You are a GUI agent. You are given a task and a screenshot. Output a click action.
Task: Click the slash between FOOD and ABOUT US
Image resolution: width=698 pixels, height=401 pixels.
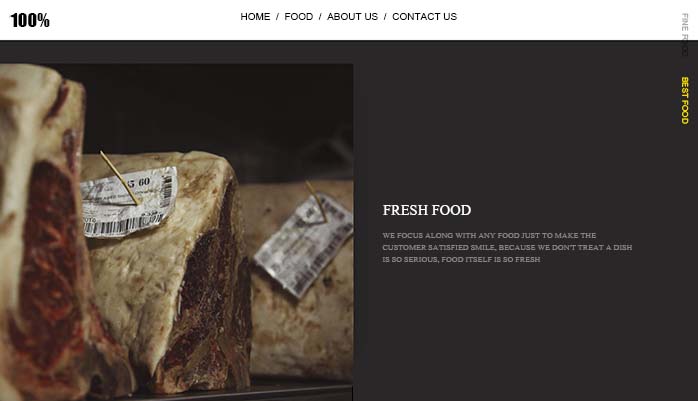320,17
